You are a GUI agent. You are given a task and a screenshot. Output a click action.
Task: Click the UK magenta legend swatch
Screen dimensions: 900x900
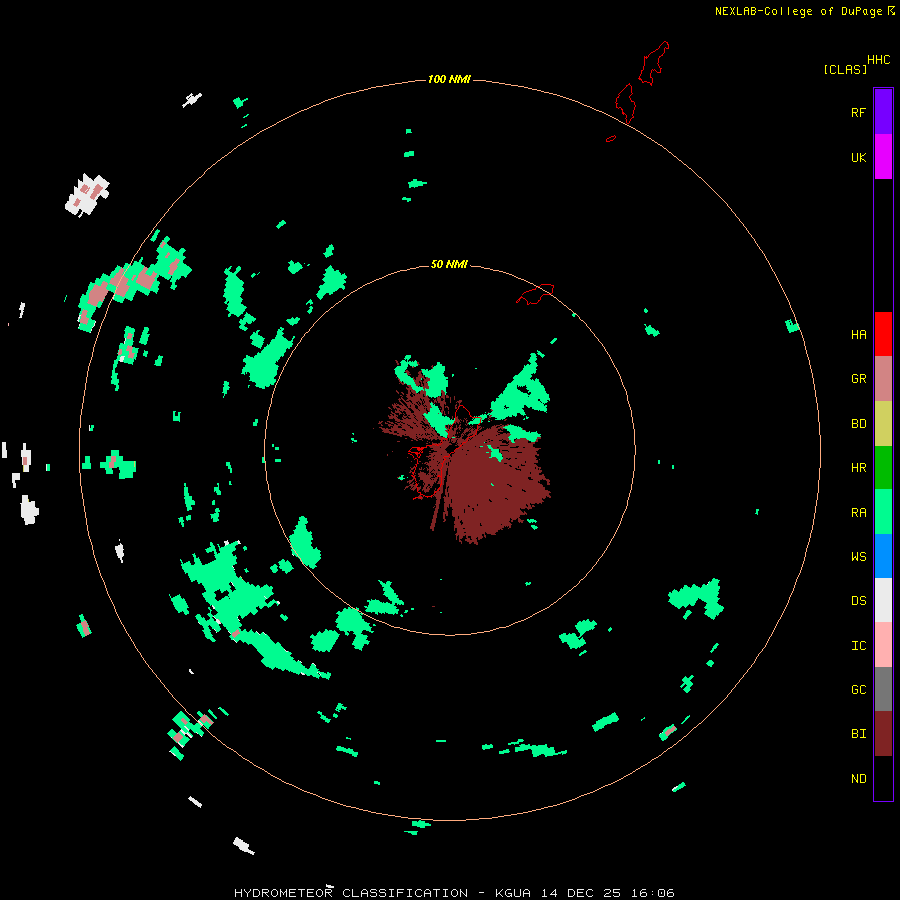(883, 157)
